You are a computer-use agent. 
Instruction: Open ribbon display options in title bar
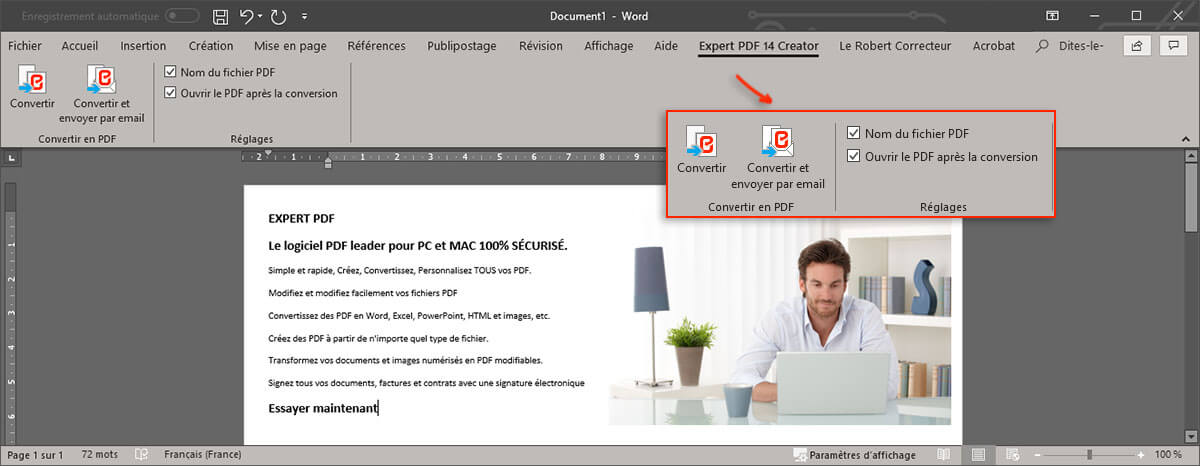1053,16
